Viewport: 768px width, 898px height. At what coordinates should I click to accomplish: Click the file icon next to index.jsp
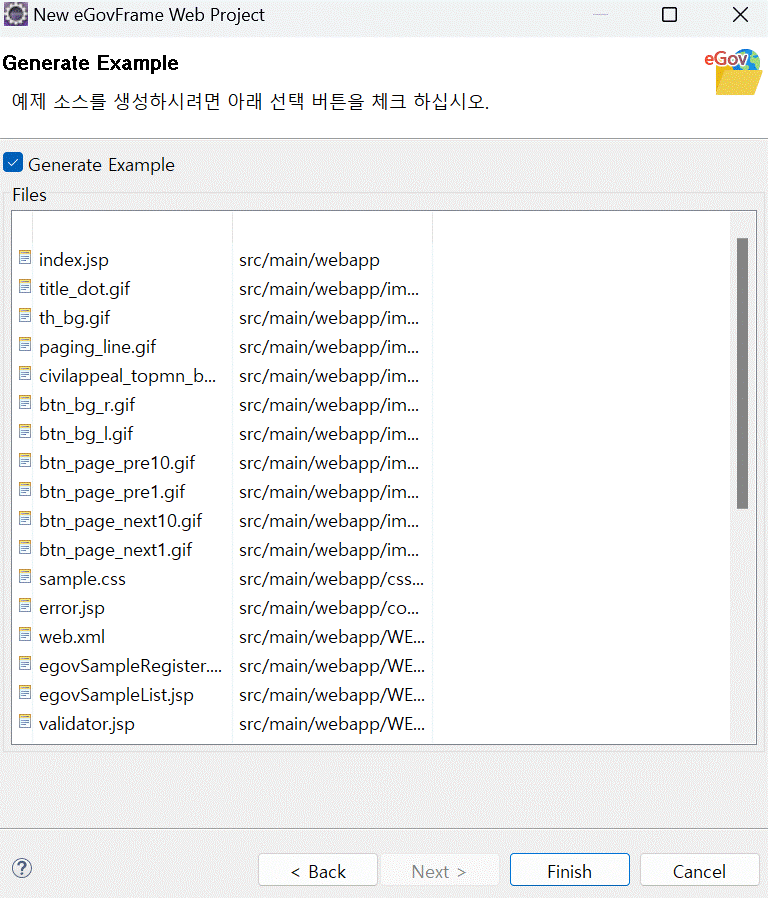pos(25,258)
